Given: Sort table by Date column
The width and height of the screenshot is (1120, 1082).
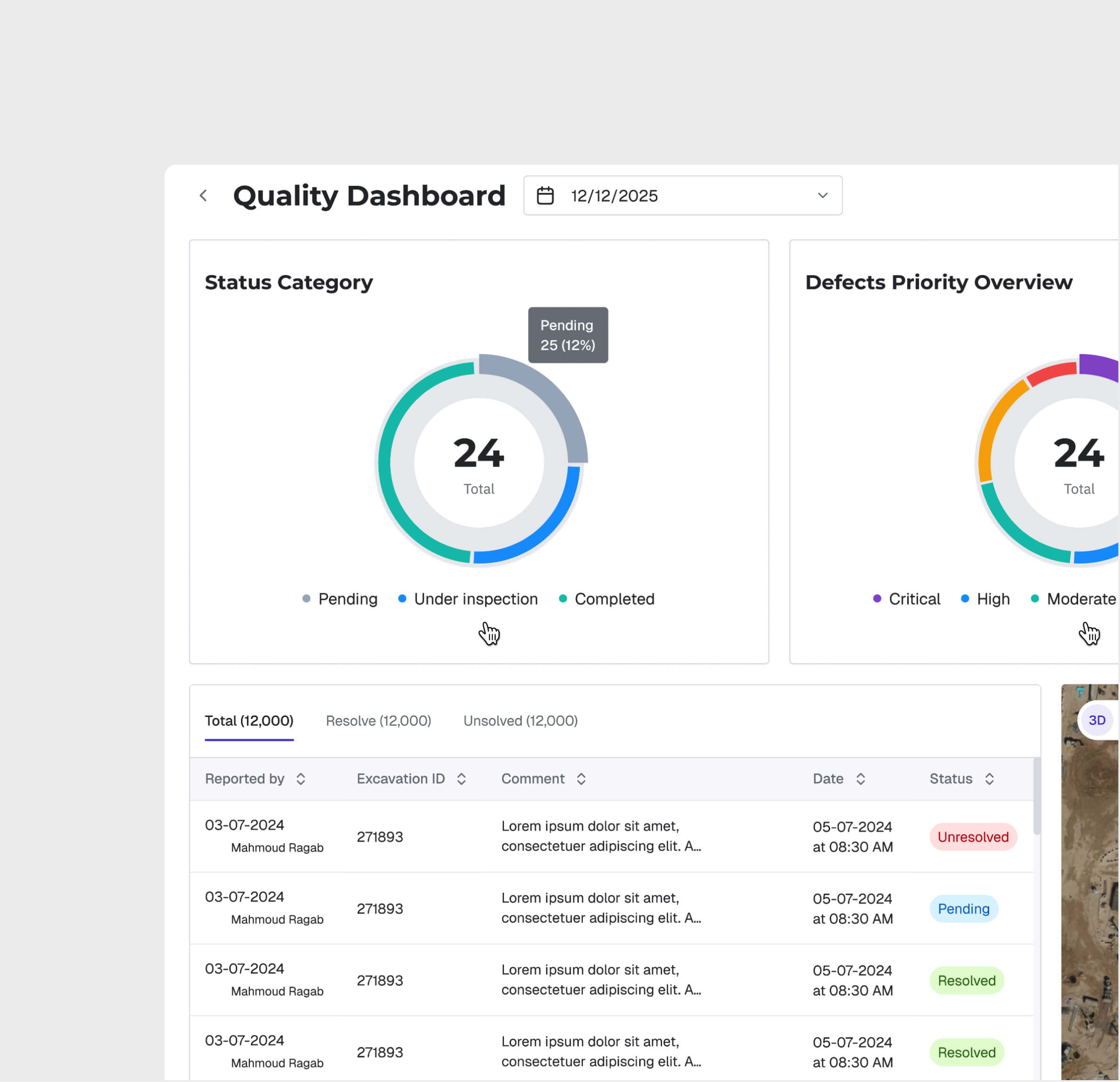Looking at the screenshot, I should (861, 779).
